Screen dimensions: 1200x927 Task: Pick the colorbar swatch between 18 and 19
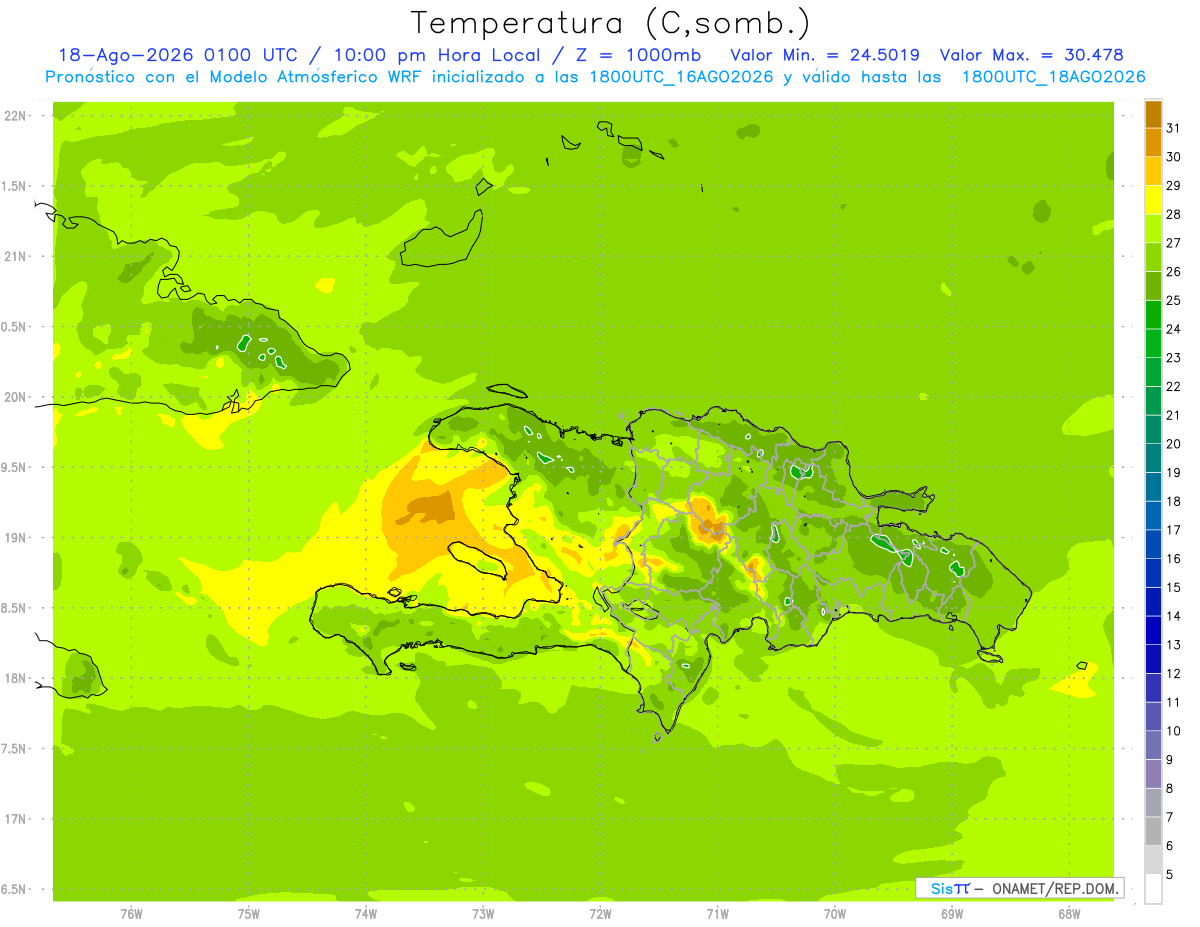[1153, 487]
